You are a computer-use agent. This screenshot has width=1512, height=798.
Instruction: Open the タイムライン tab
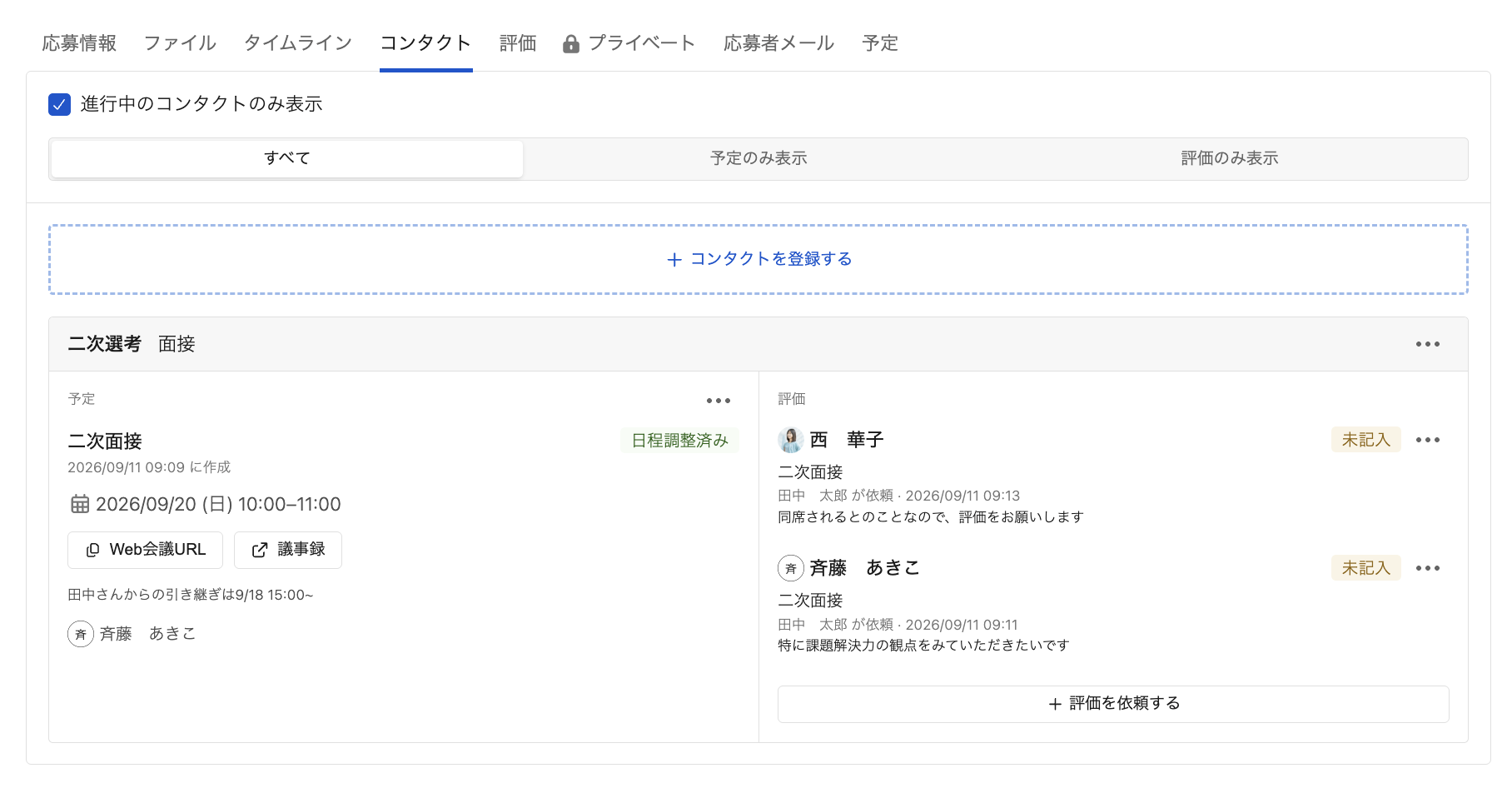coord(298,43)
